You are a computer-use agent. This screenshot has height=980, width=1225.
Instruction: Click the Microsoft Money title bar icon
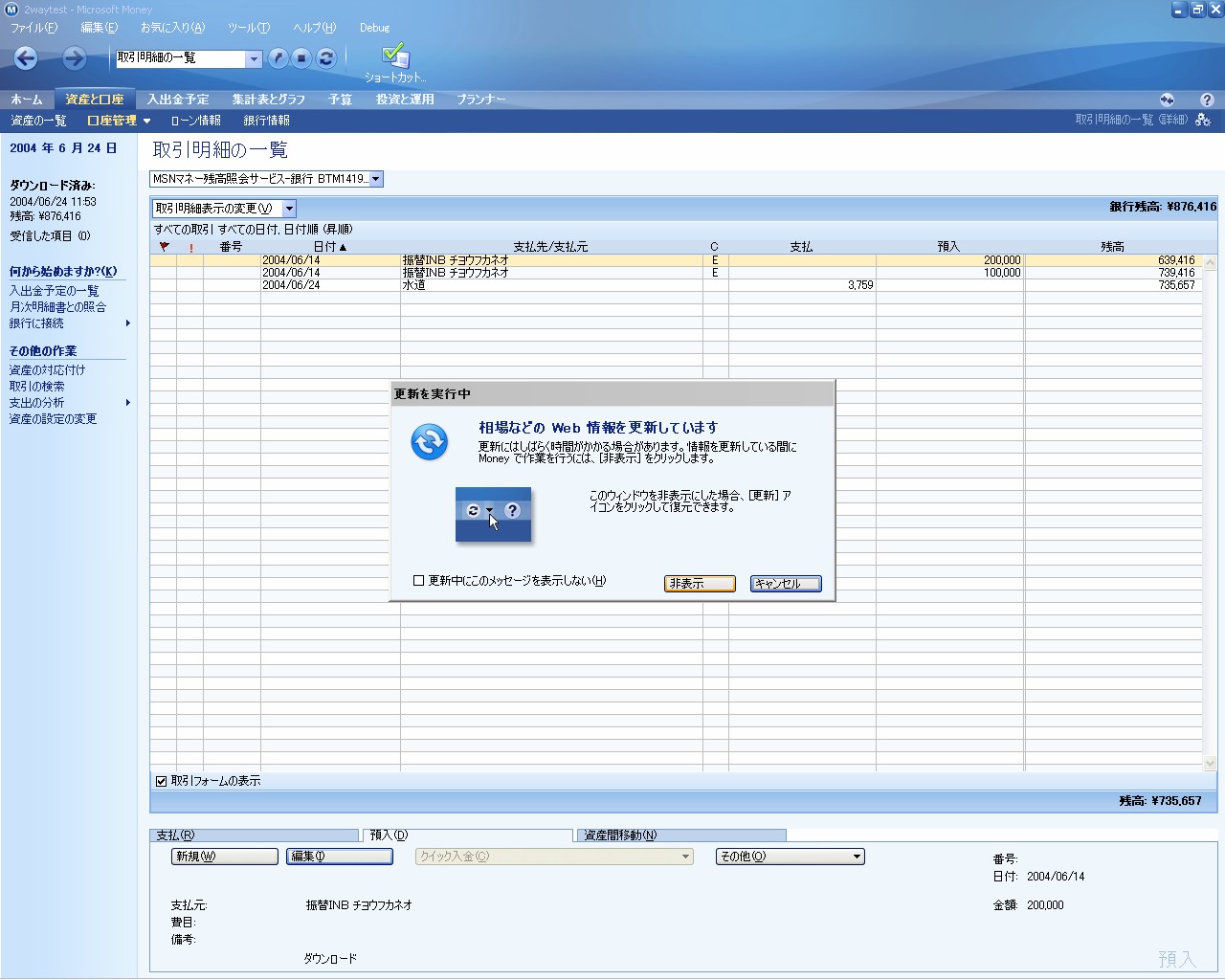coord(11,10)
